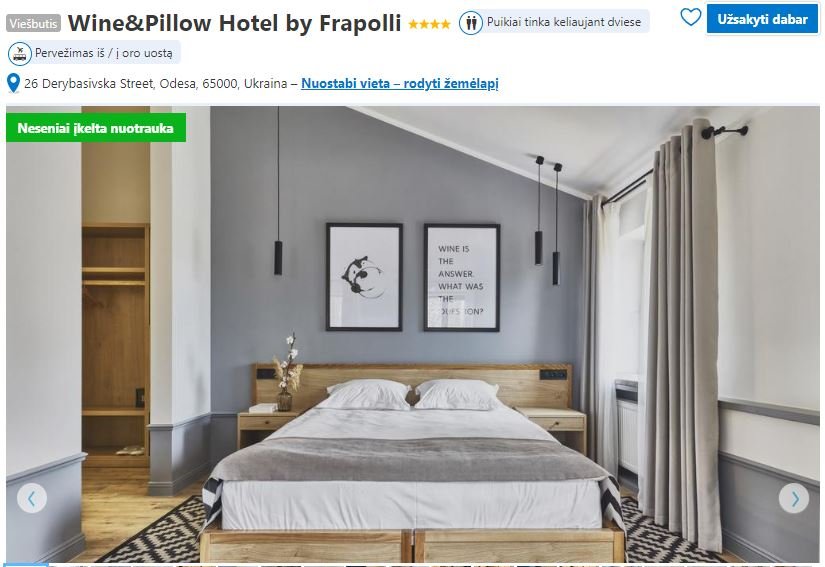This screenshot has height=567, width=825.
Task: Advance to next photo with right arrow
Action: tap(793, 498)
